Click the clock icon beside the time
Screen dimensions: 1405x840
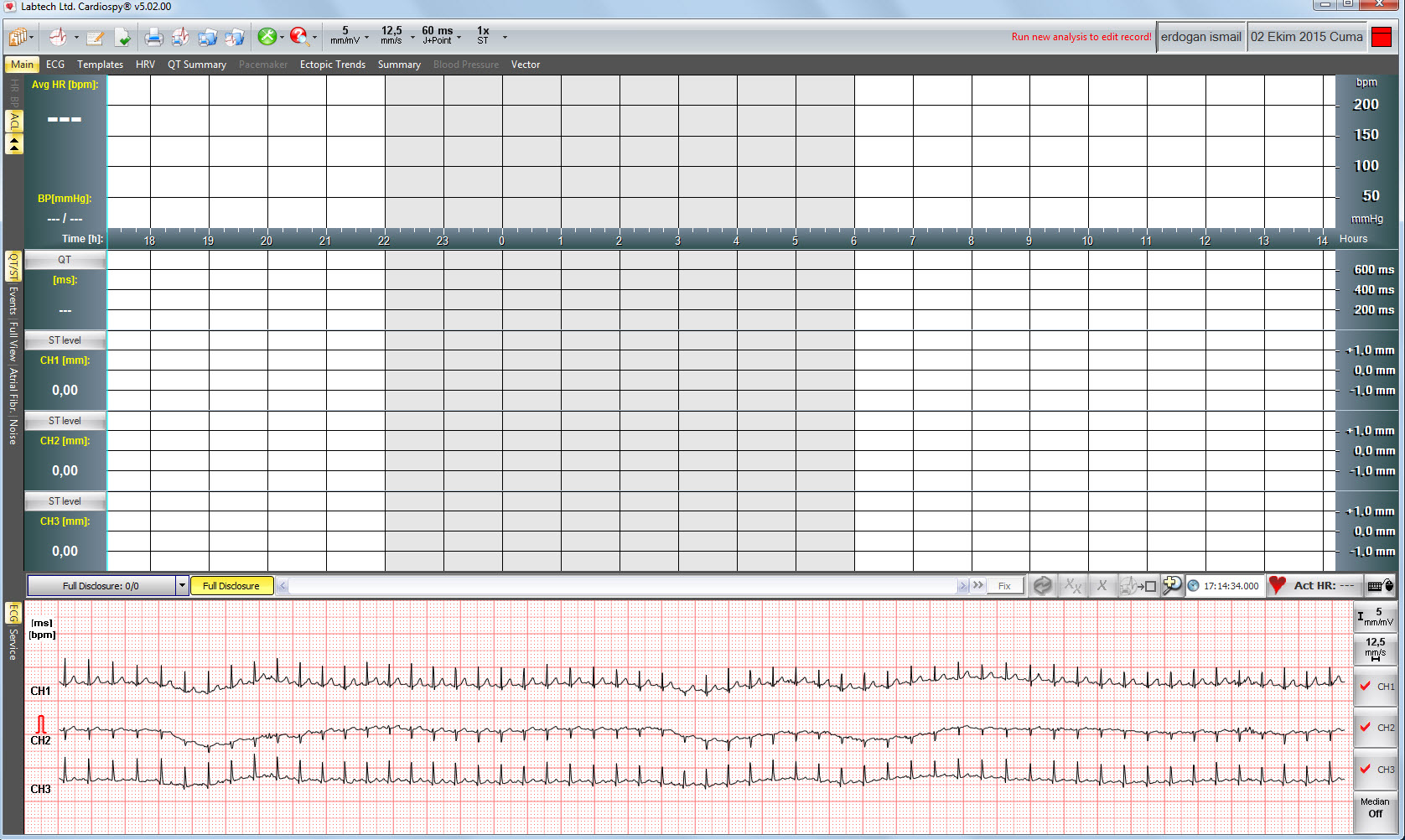click(1193, 586)
